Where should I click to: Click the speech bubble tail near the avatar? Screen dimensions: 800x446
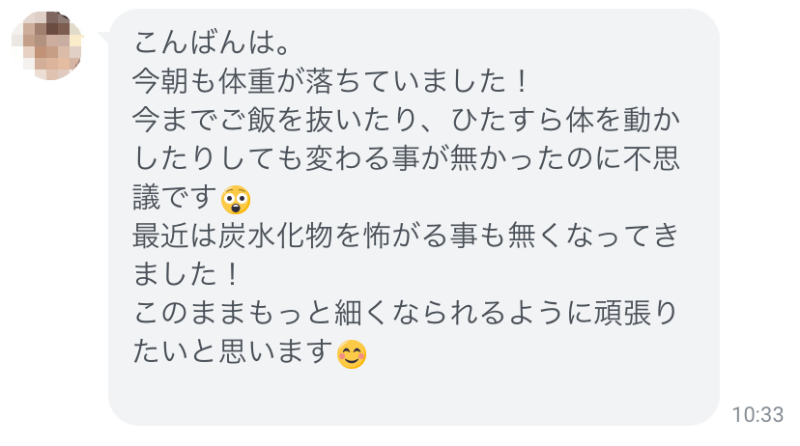(104, 37)
